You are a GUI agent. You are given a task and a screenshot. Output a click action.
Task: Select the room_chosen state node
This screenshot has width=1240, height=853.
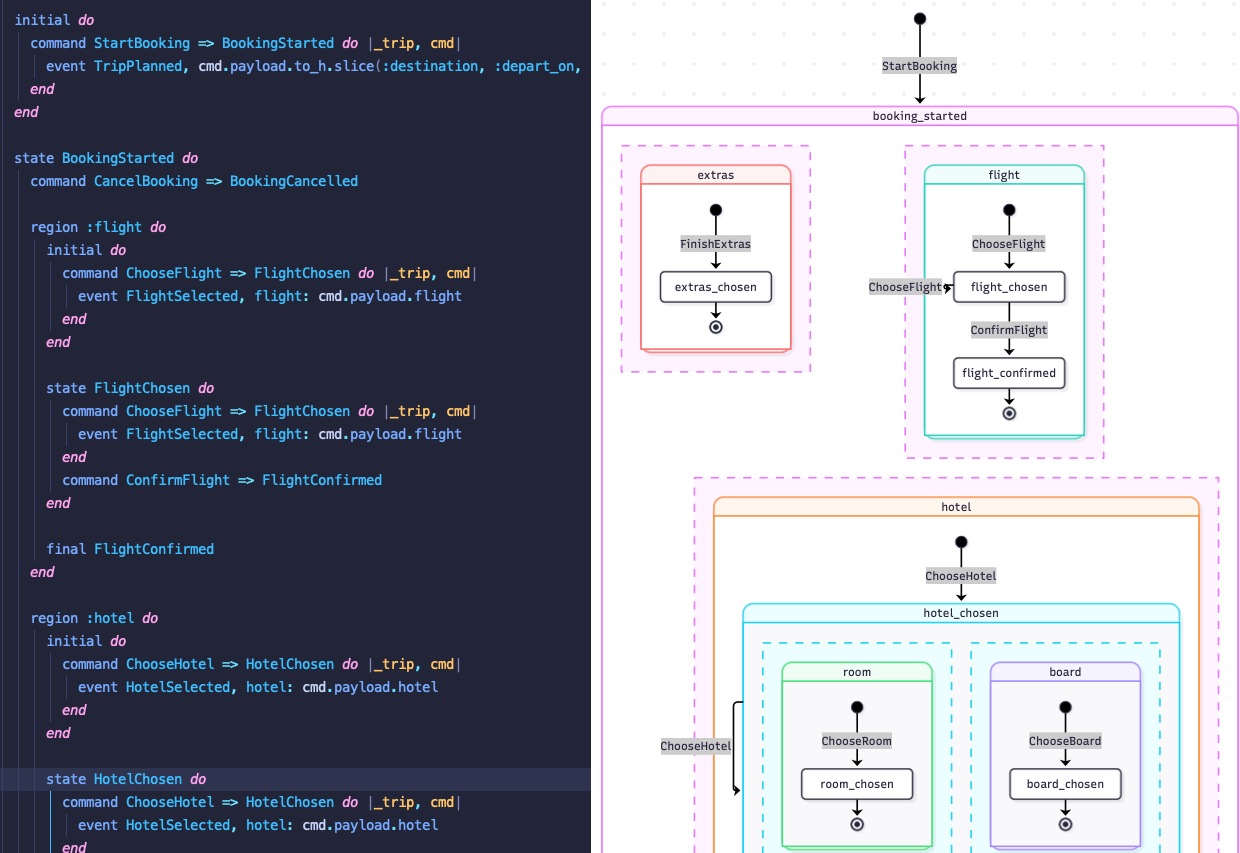tap(857, 784)
